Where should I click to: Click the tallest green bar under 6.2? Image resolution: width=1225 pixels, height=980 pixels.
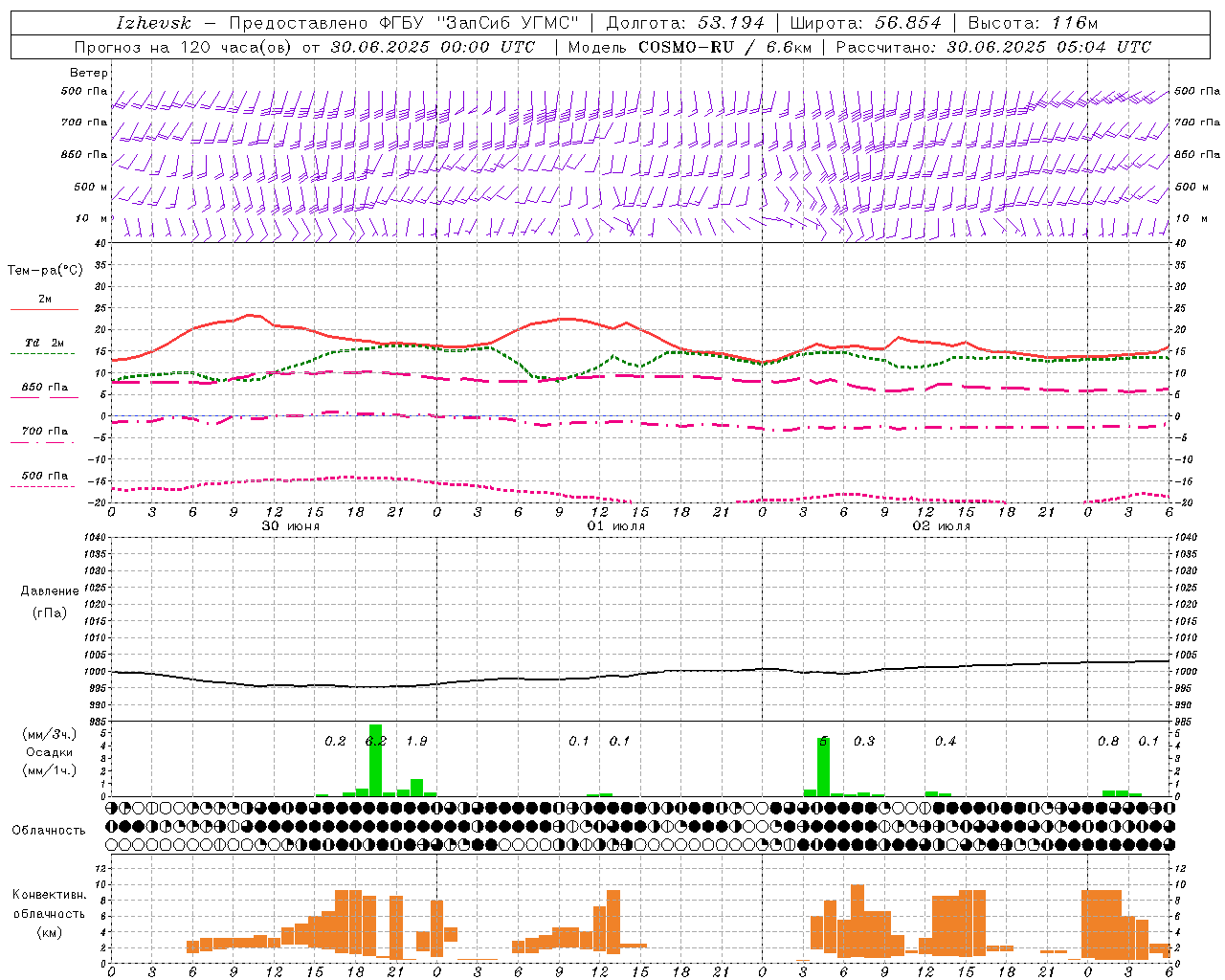tap(375, 761)
